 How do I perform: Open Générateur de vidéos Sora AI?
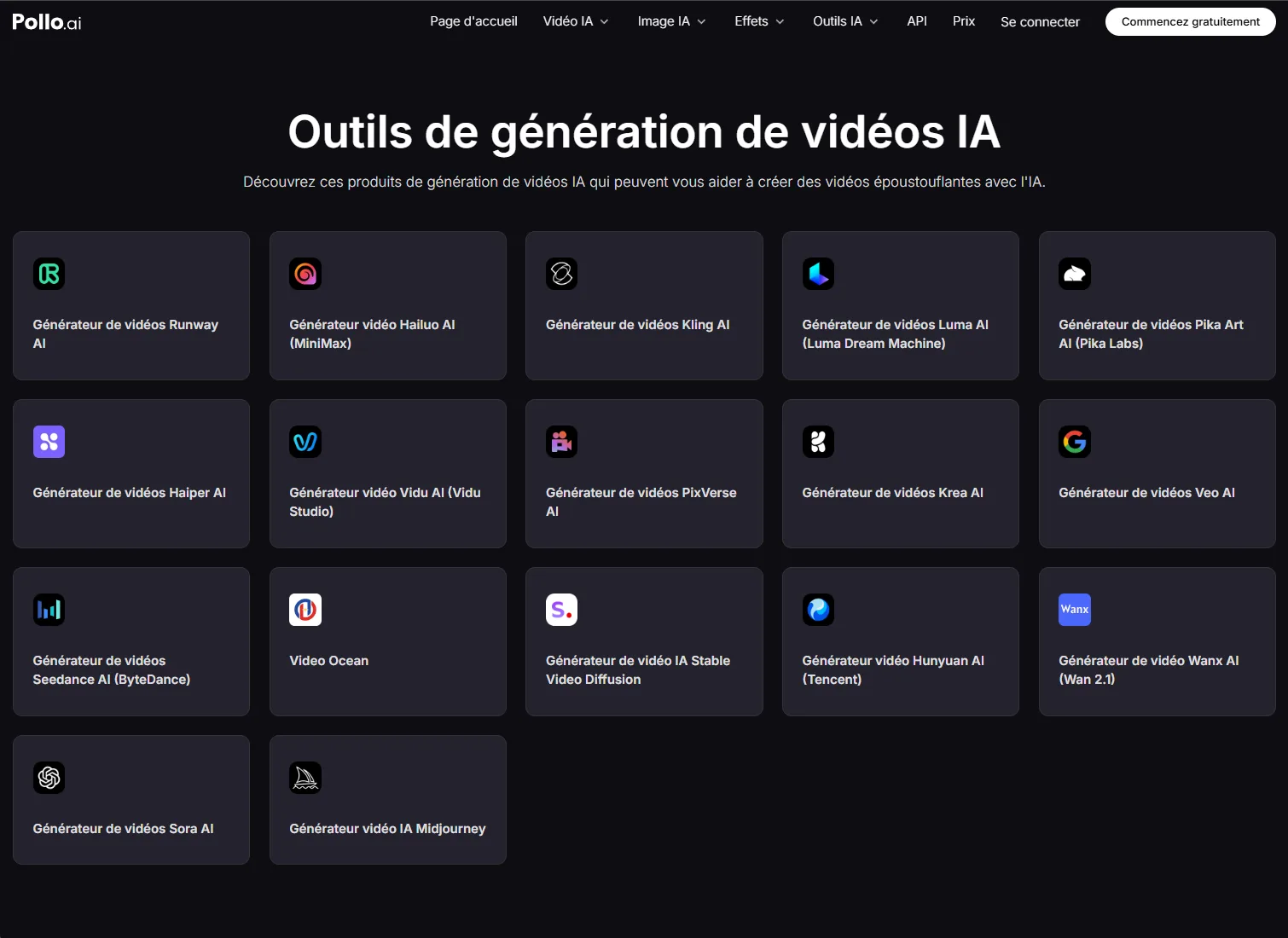[x=124, y=829]
